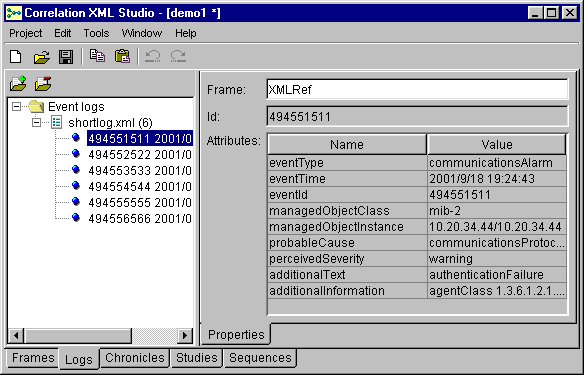
Task: Click the Undo arrow icon
Action: coord(153,56)
